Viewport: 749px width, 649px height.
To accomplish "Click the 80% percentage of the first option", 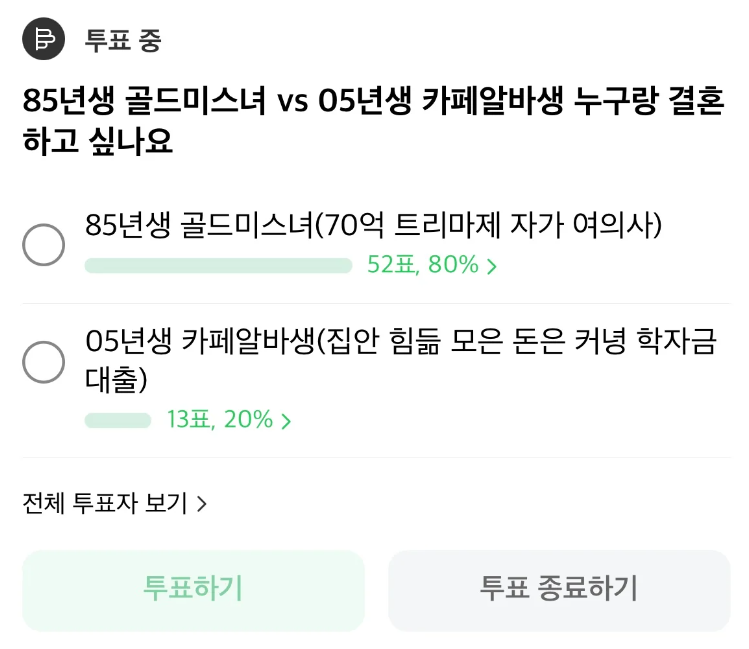I will (x=454, y=266).
